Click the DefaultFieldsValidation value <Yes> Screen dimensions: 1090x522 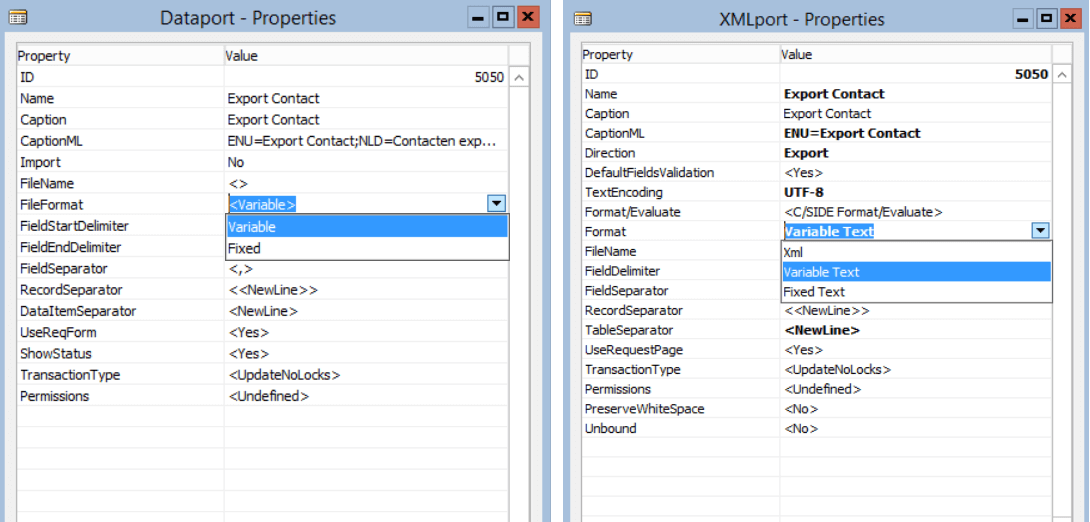tap(804, 172)
